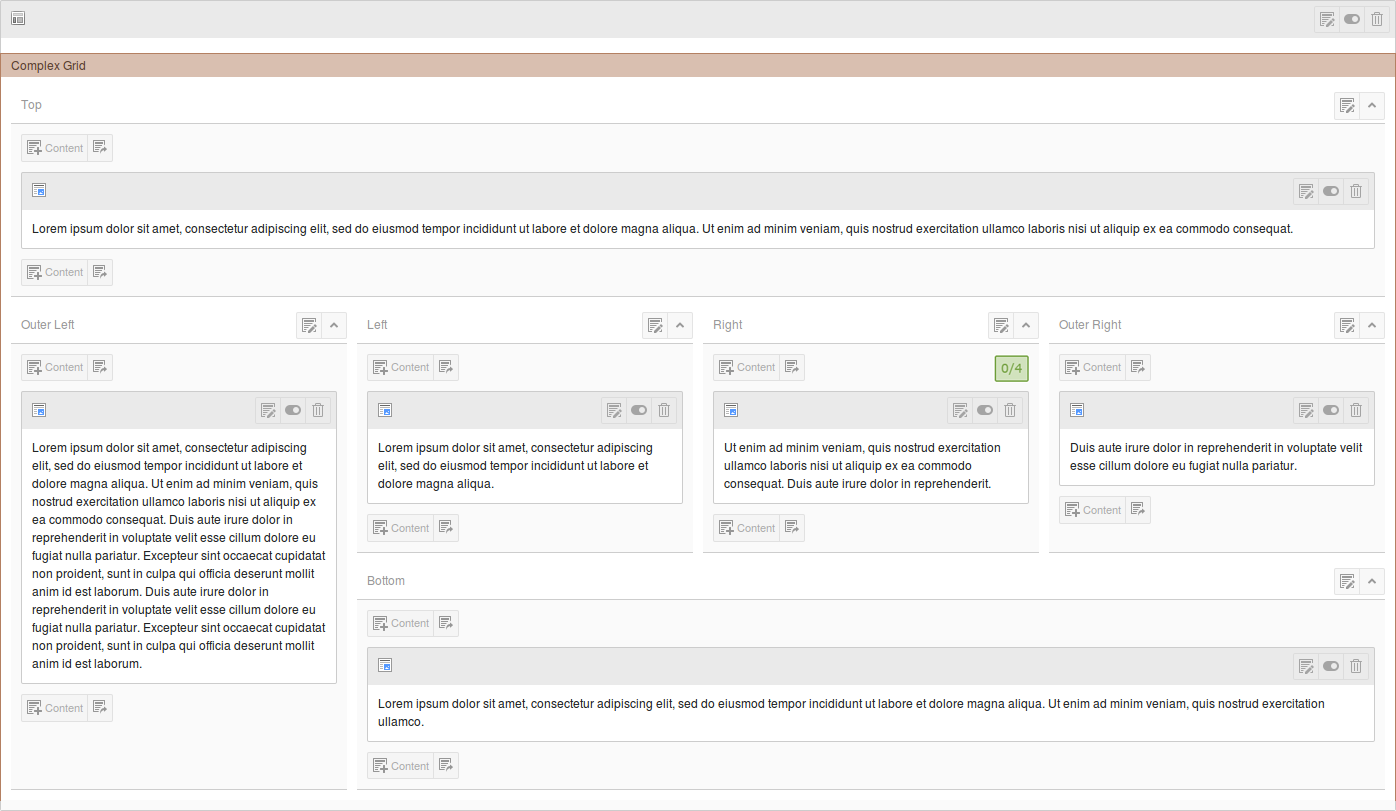This screenshot has width=1396, height=811.
Task: Collapse the Outer Left column
Action: [x=334, y=325]
